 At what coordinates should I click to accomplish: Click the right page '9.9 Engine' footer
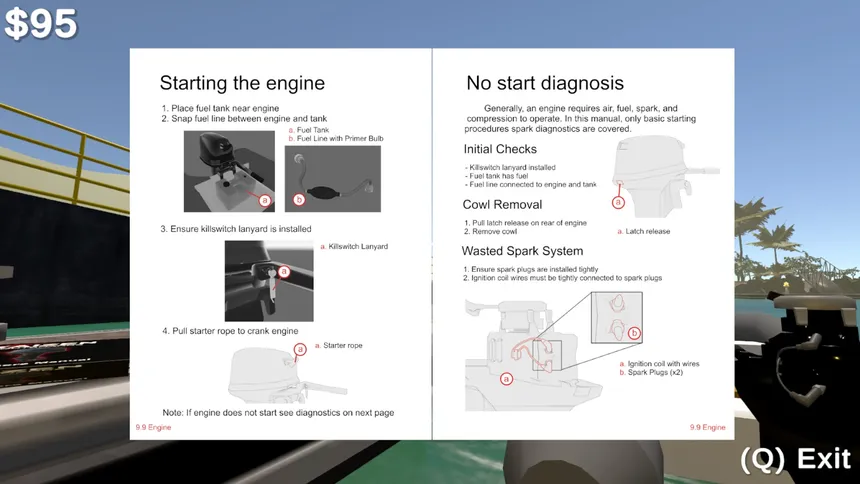[x=708, y=427]
